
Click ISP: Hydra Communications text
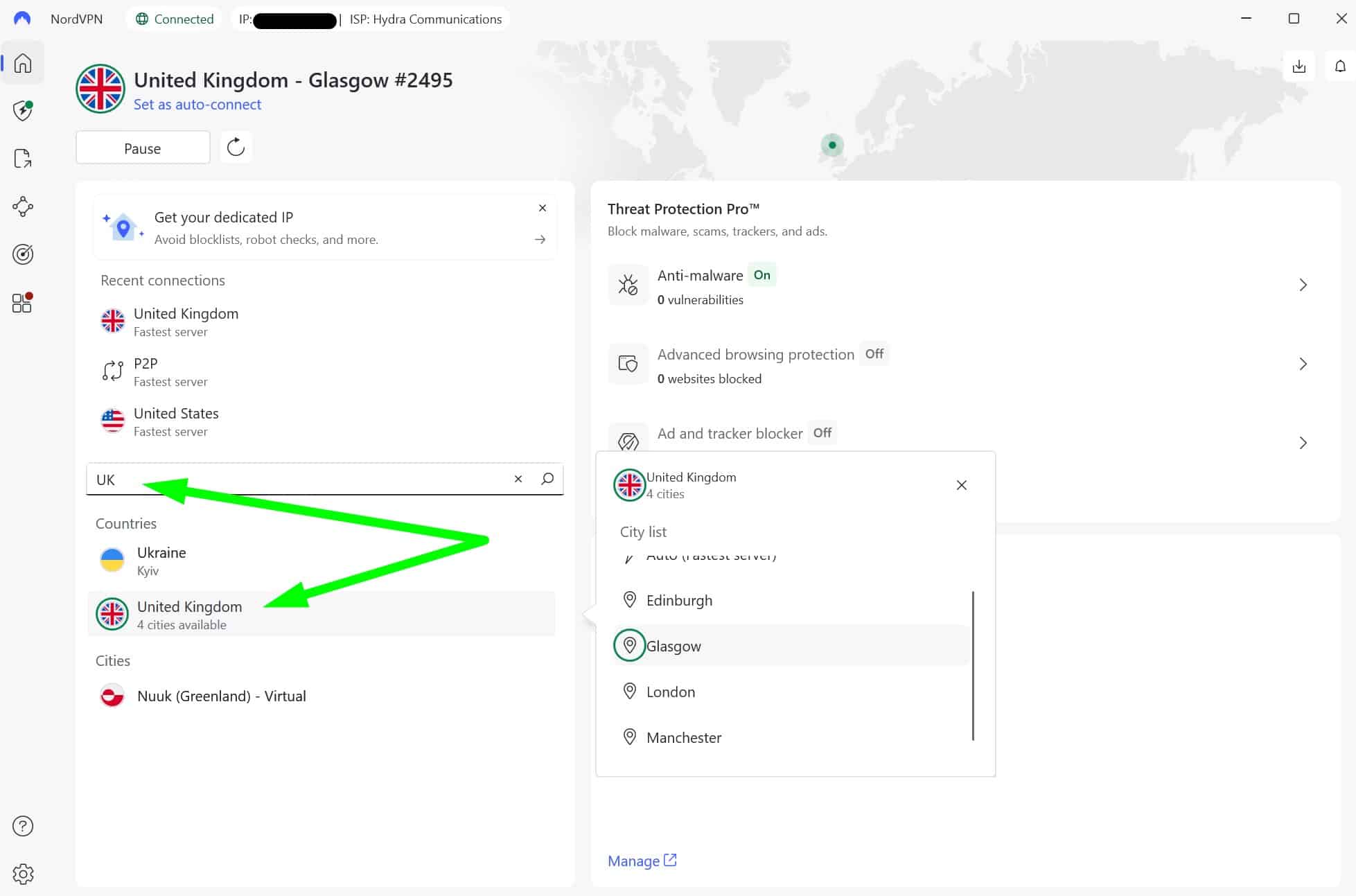(425, 19)
